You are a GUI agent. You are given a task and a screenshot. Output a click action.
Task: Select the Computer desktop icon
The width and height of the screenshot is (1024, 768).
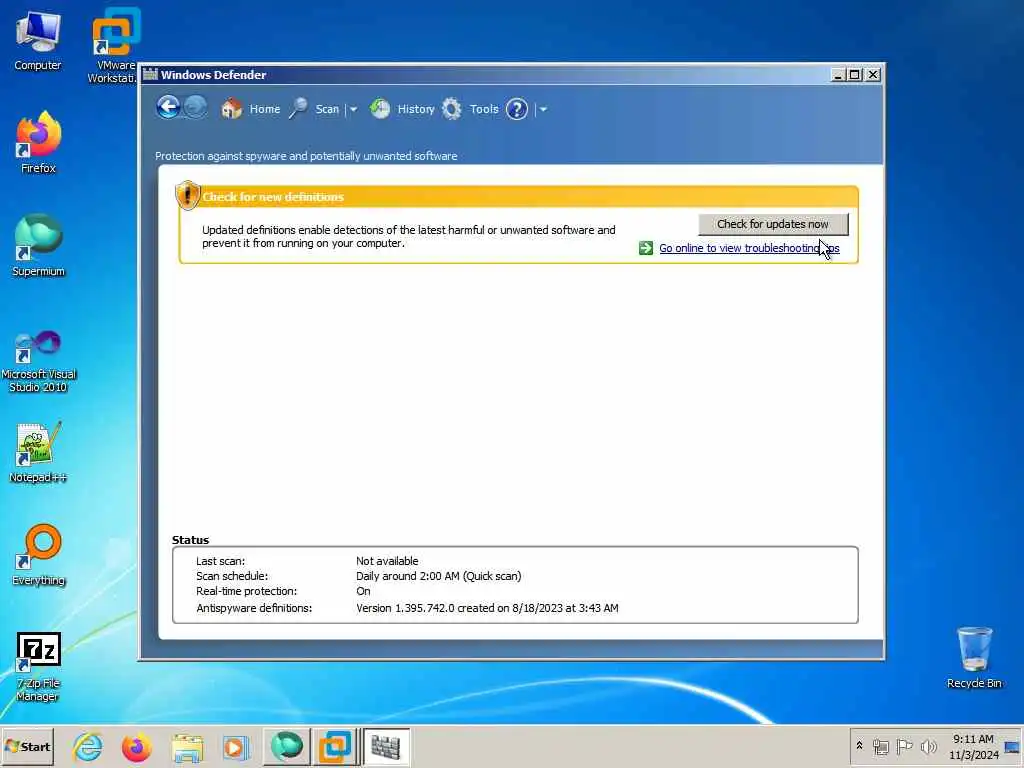tap(38, 40)
